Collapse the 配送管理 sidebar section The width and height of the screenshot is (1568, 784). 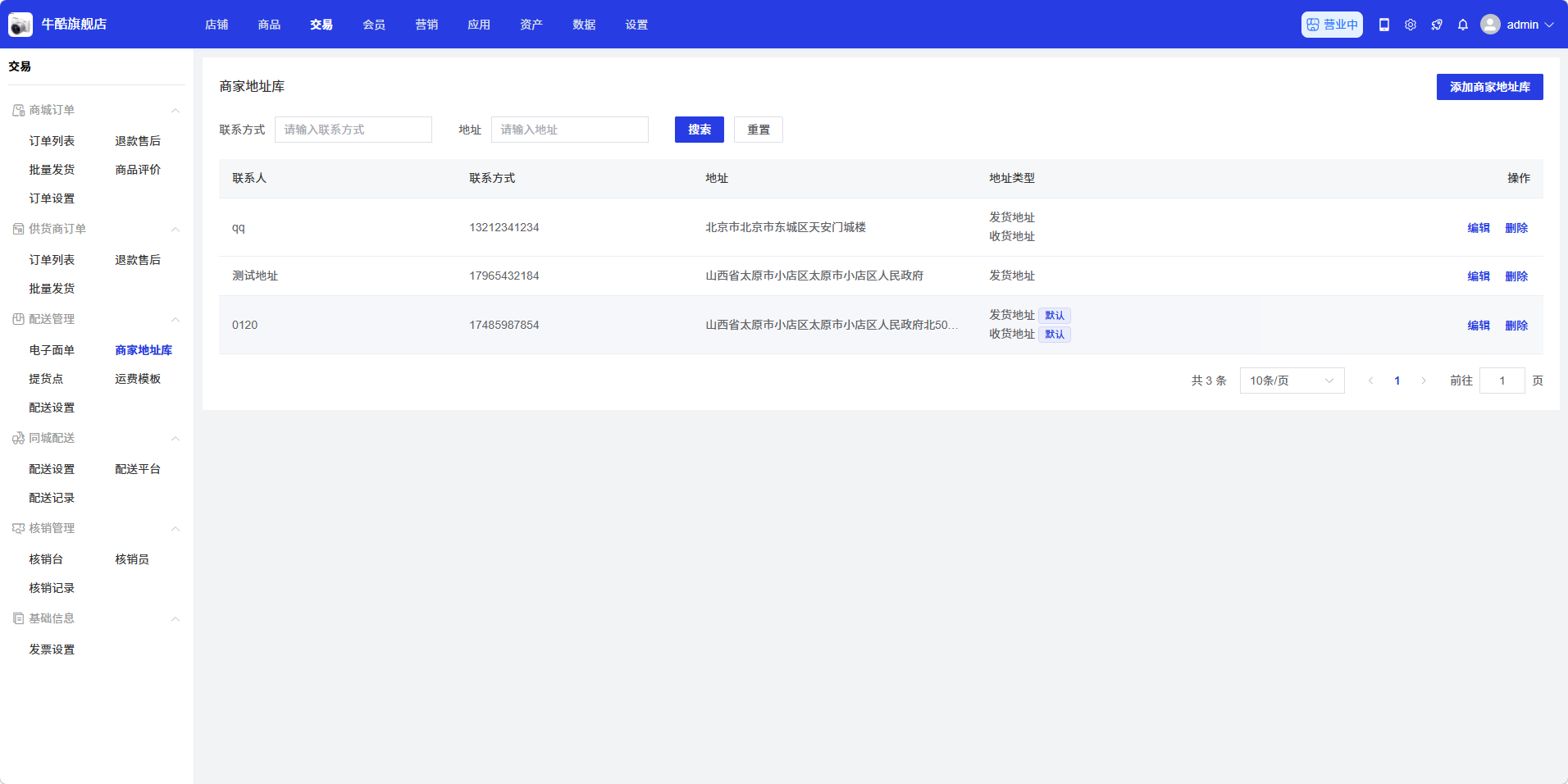coord(175,320)
